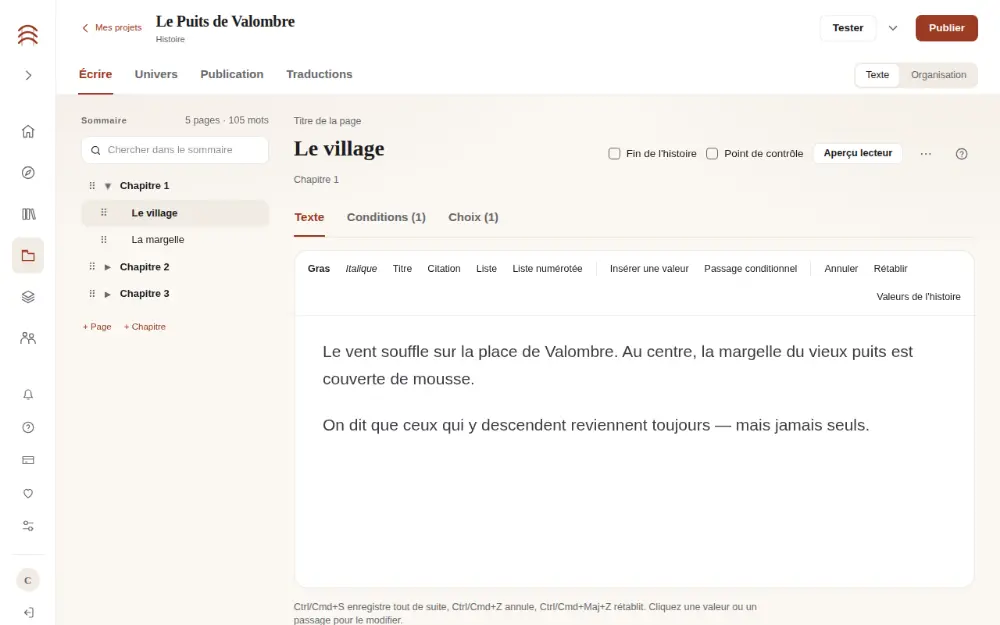Image resolution: width=1000 pixels, height=625 pixels.
Task: Click drag handle of La margelle
Action: coord(103,240)
